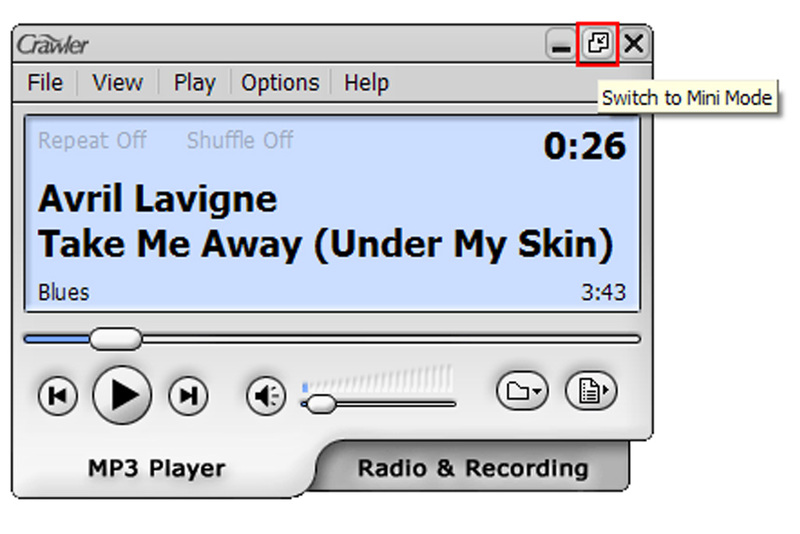Close the Crawler player window
Screen dimensions: 800x534
pos(634,44)
